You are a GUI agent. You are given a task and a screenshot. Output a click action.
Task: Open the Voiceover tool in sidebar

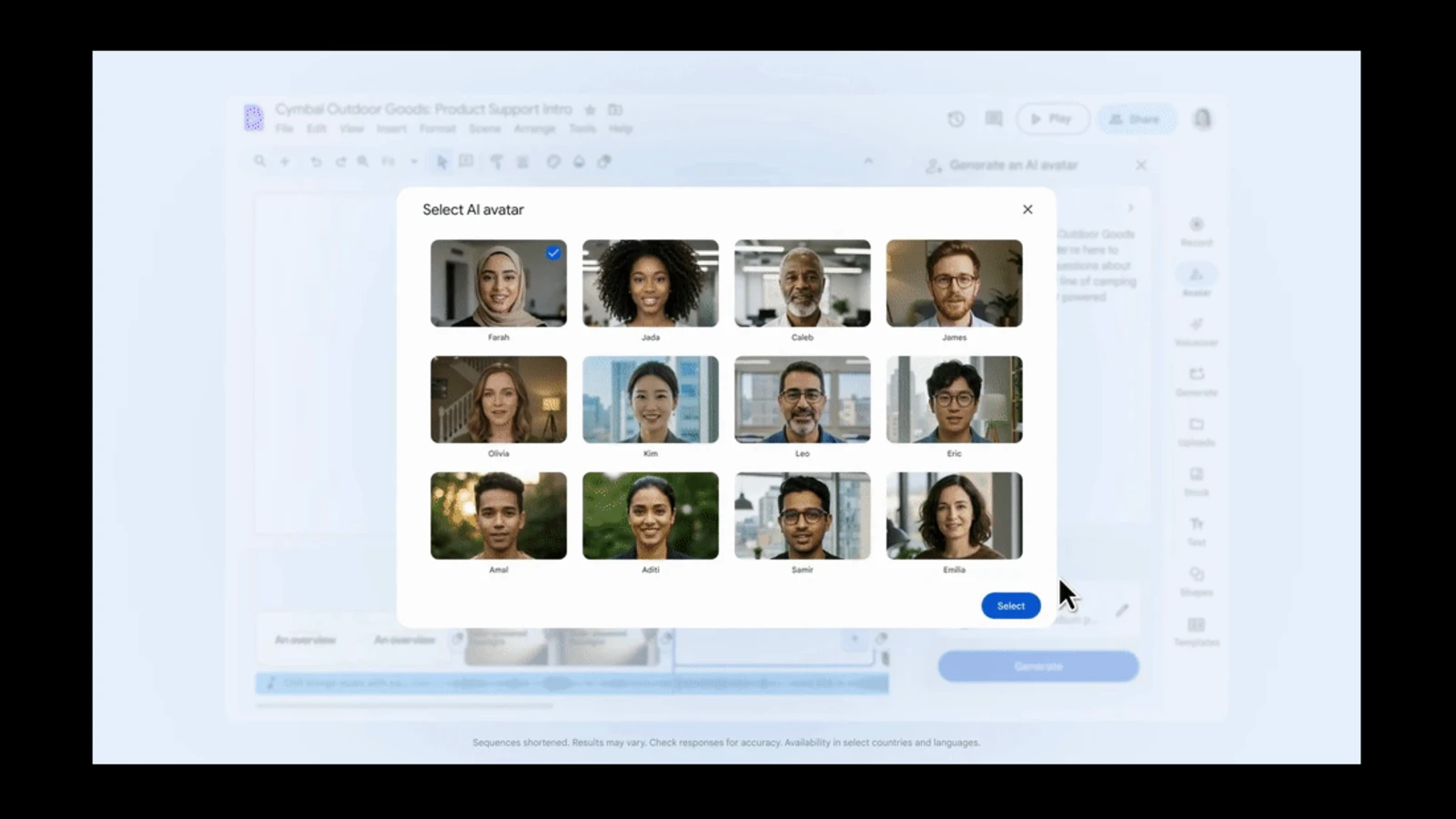click(1196, 330)
